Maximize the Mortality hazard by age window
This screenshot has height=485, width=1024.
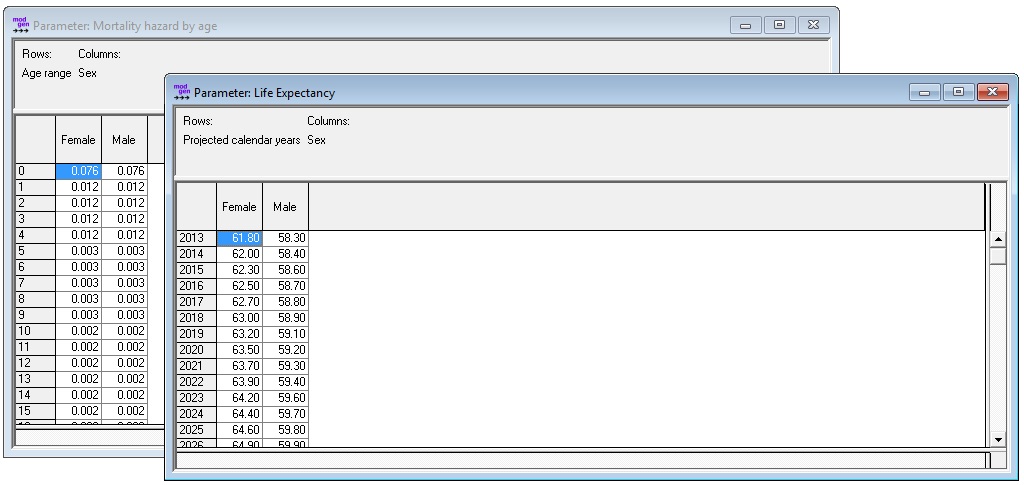click(x=779, y=25)
